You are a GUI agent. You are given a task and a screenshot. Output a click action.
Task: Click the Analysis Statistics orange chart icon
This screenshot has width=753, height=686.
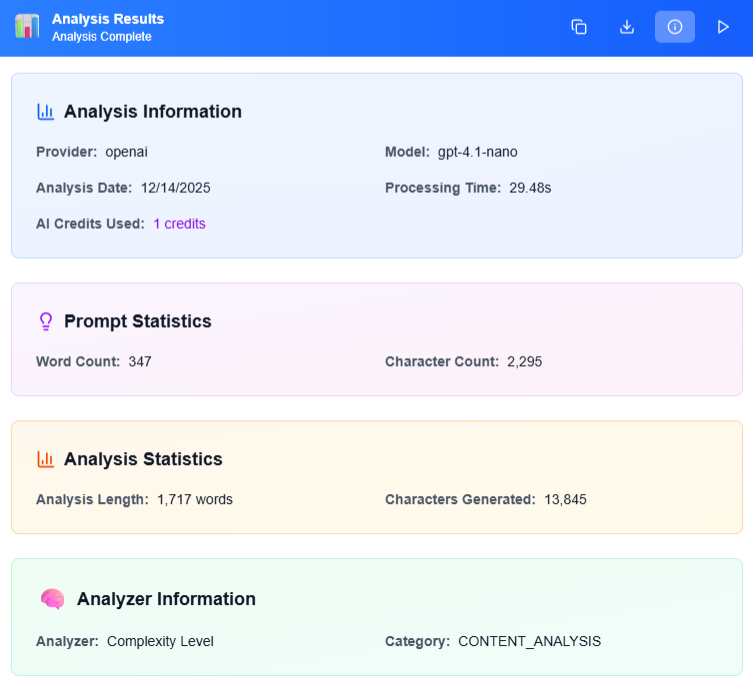pos(46,459)
